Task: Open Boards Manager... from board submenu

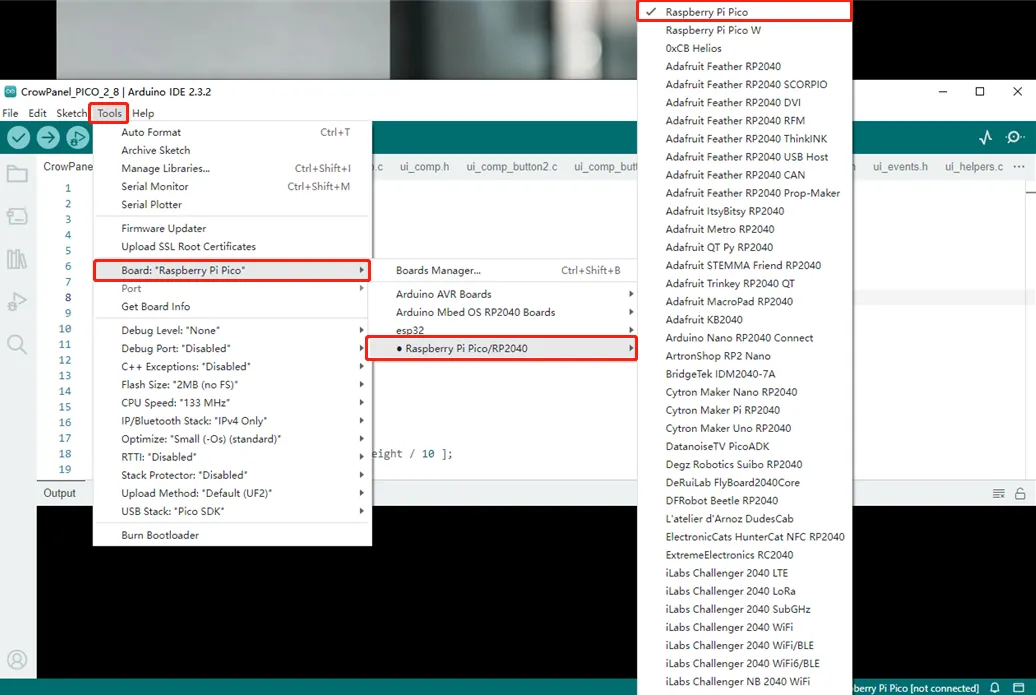Action: [505, 270]
